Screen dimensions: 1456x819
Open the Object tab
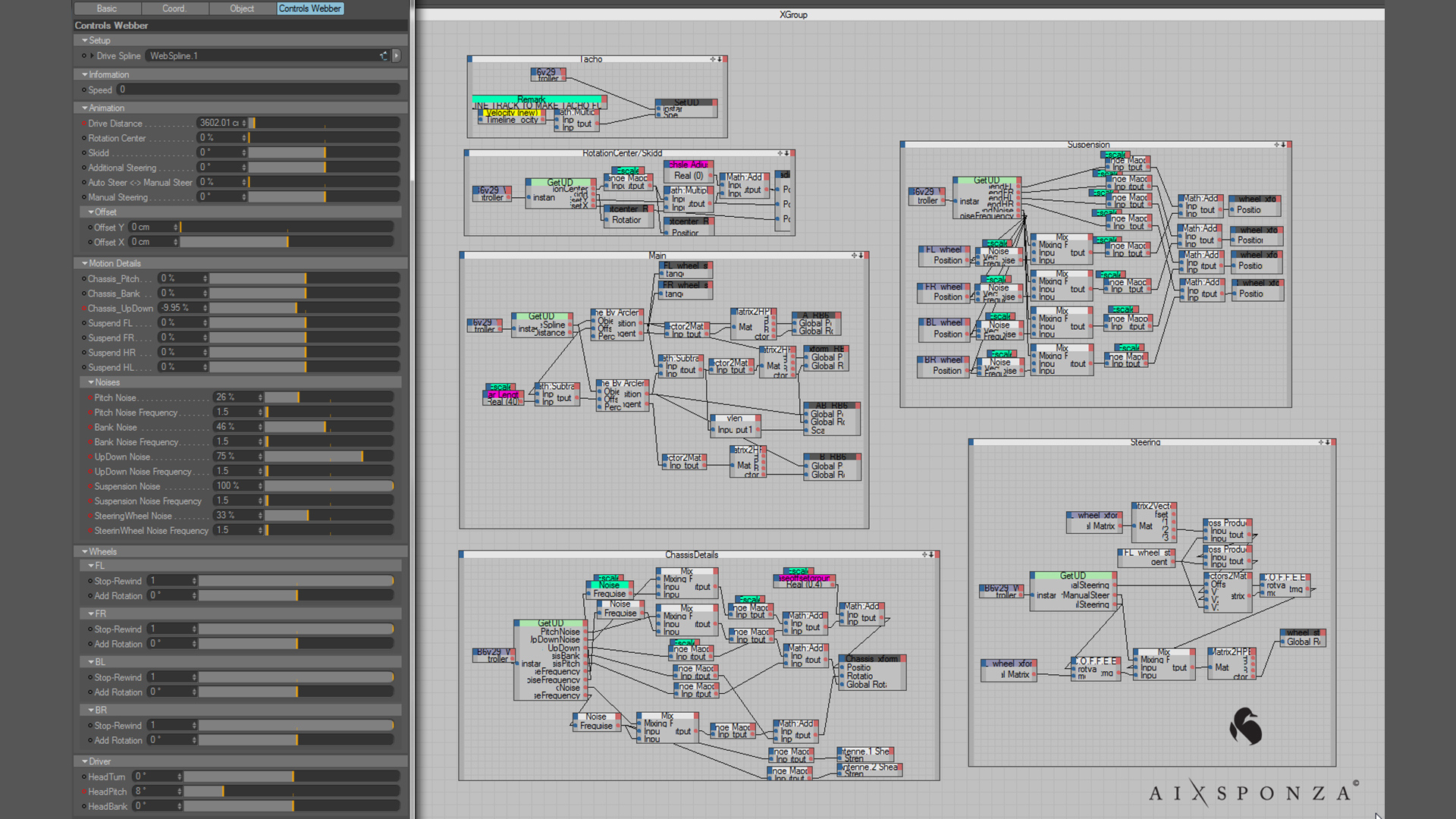pyautogui.click(x=242, y=8)
